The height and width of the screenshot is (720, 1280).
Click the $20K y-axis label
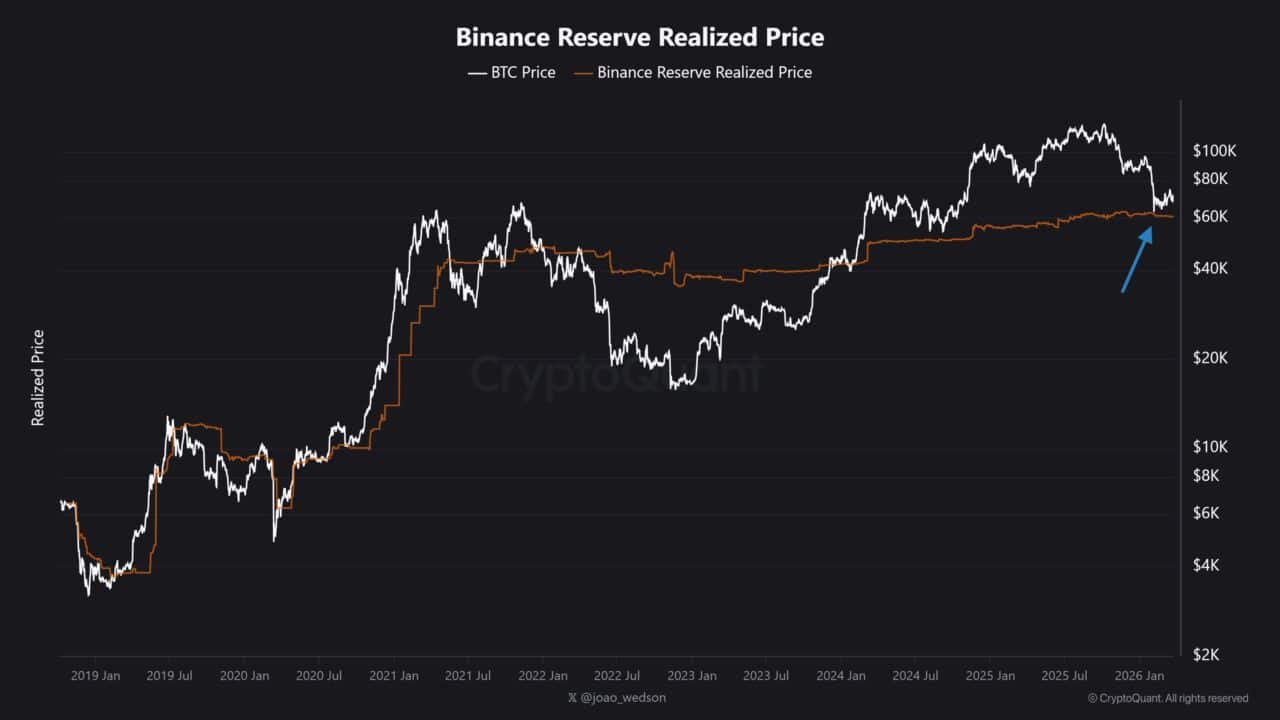(1211, 358)
